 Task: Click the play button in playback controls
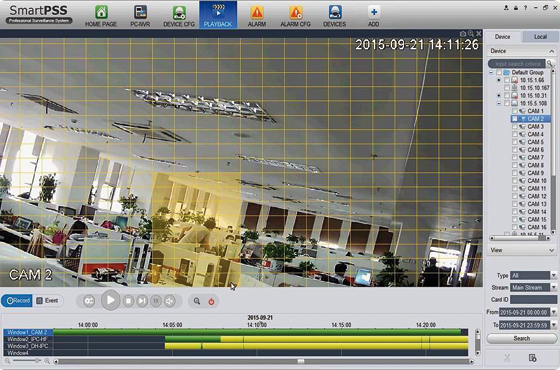pos(110,300)
